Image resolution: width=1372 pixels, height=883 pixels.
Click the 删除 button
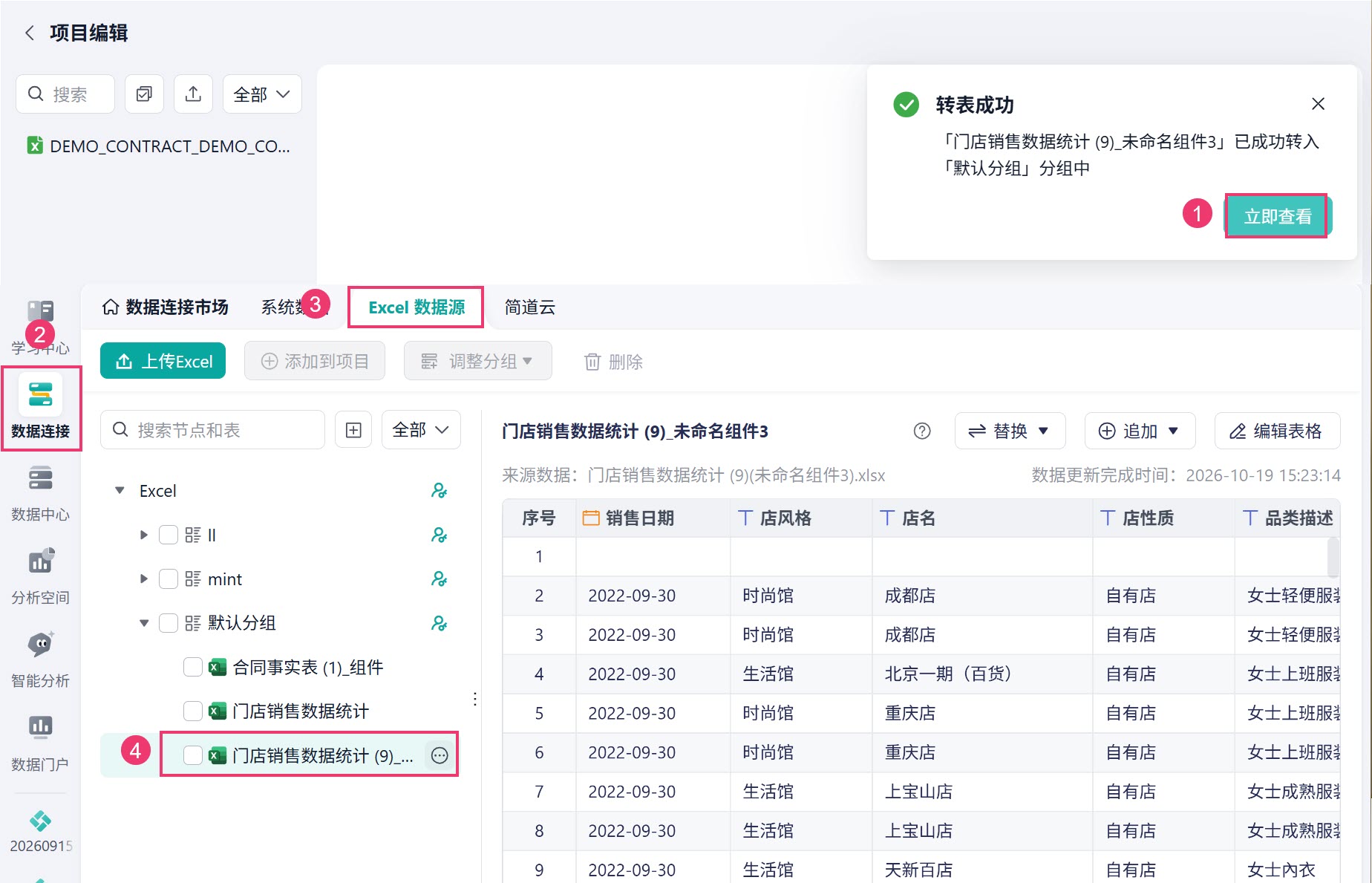613,362
